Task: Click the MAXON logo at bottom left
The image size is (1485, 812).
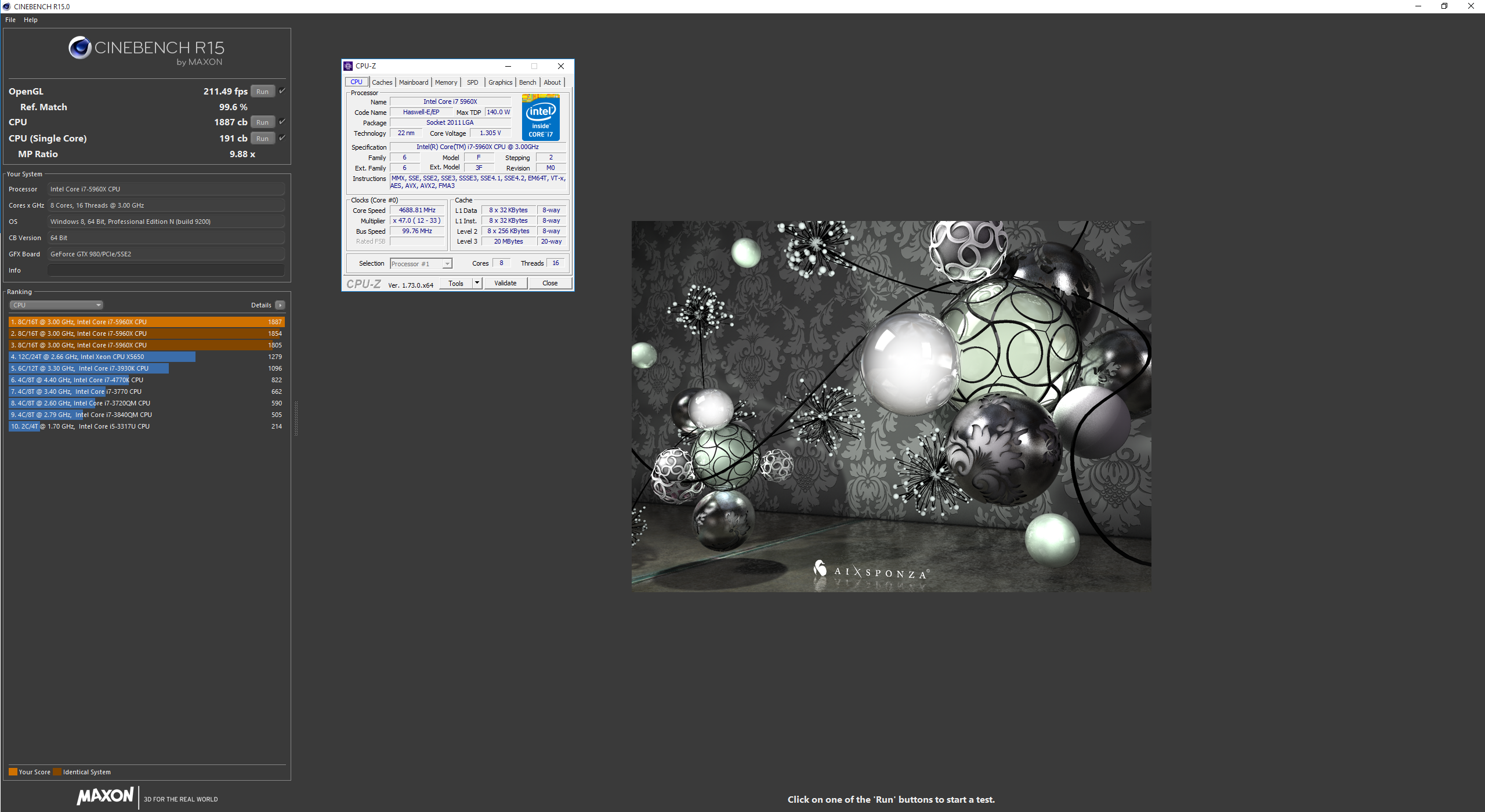Action: tap(106, 796)
